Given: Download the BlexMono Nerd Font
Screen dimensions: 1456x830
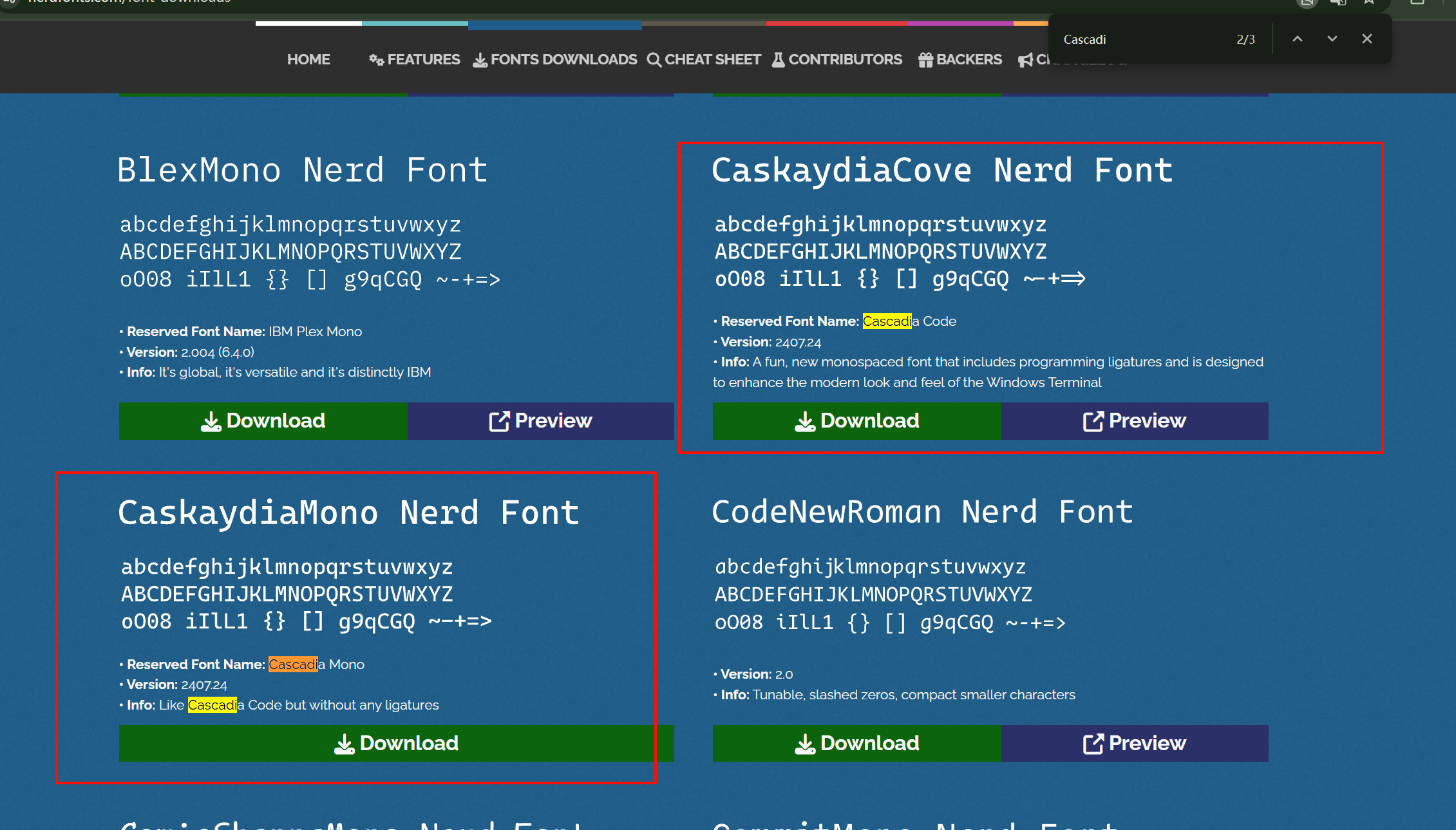Looking at the screenshot, I should click(x=263, y=421).
